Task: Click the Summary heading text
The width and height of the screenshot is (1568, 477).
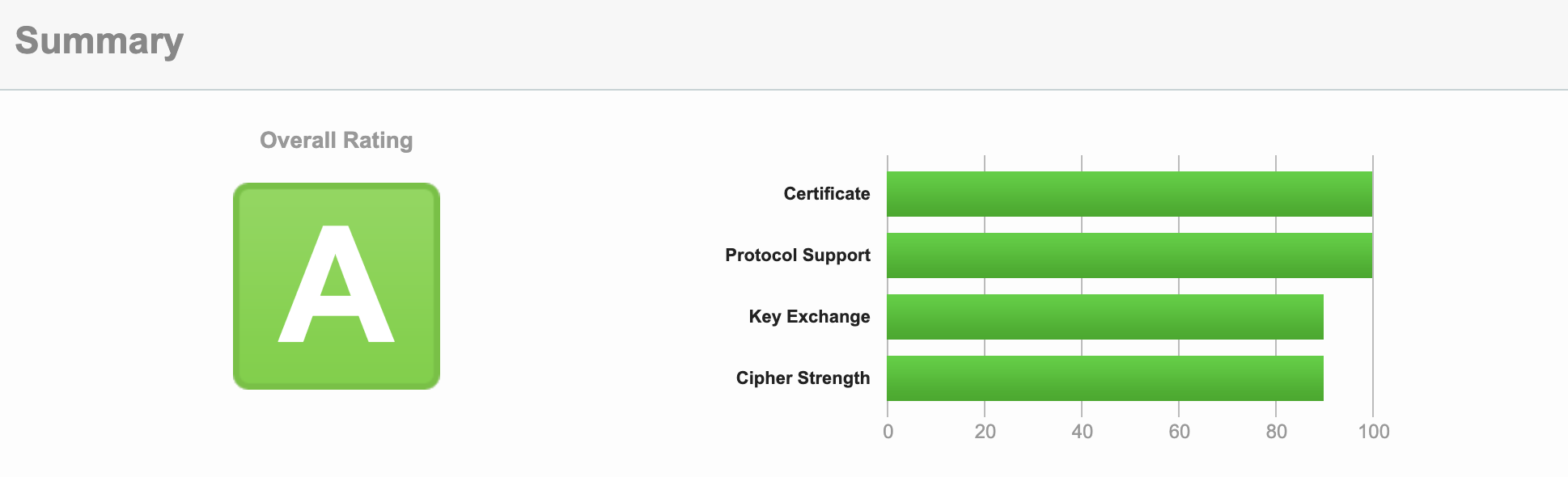Action: (99, 41)
